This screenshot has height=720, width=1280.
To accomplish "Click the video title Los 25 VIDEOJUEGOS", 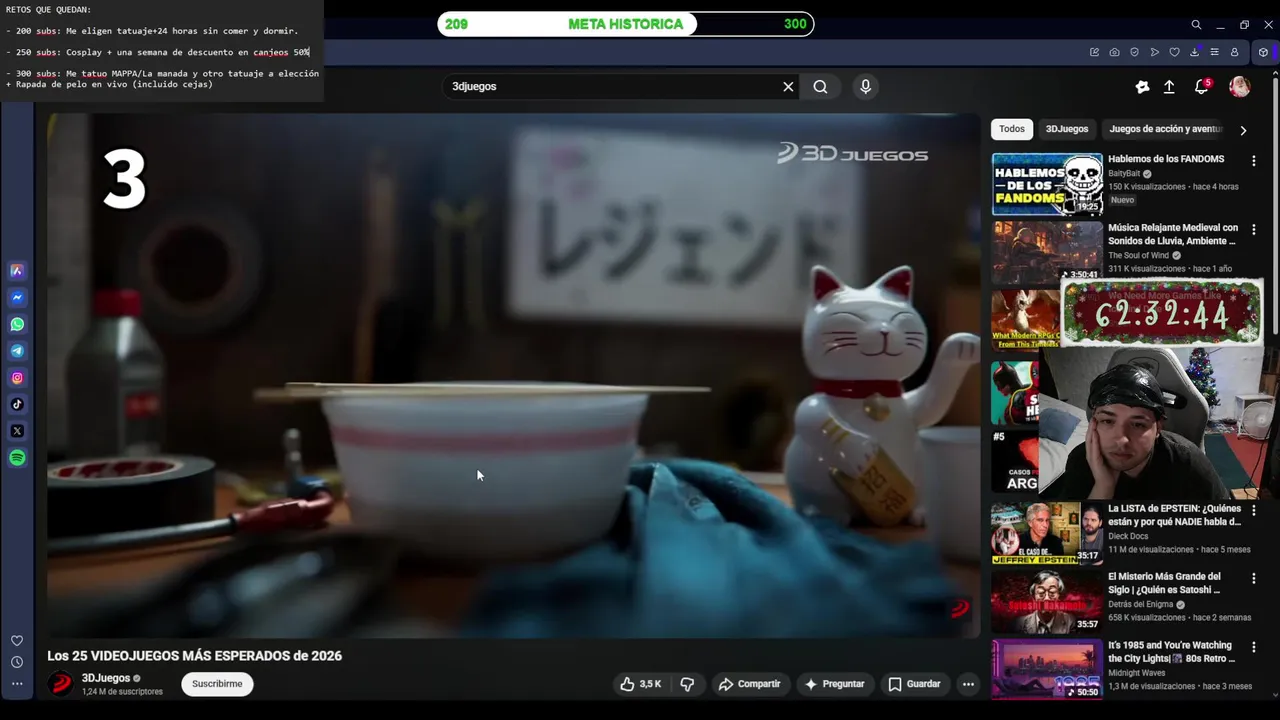I will (x=195, y=656).
